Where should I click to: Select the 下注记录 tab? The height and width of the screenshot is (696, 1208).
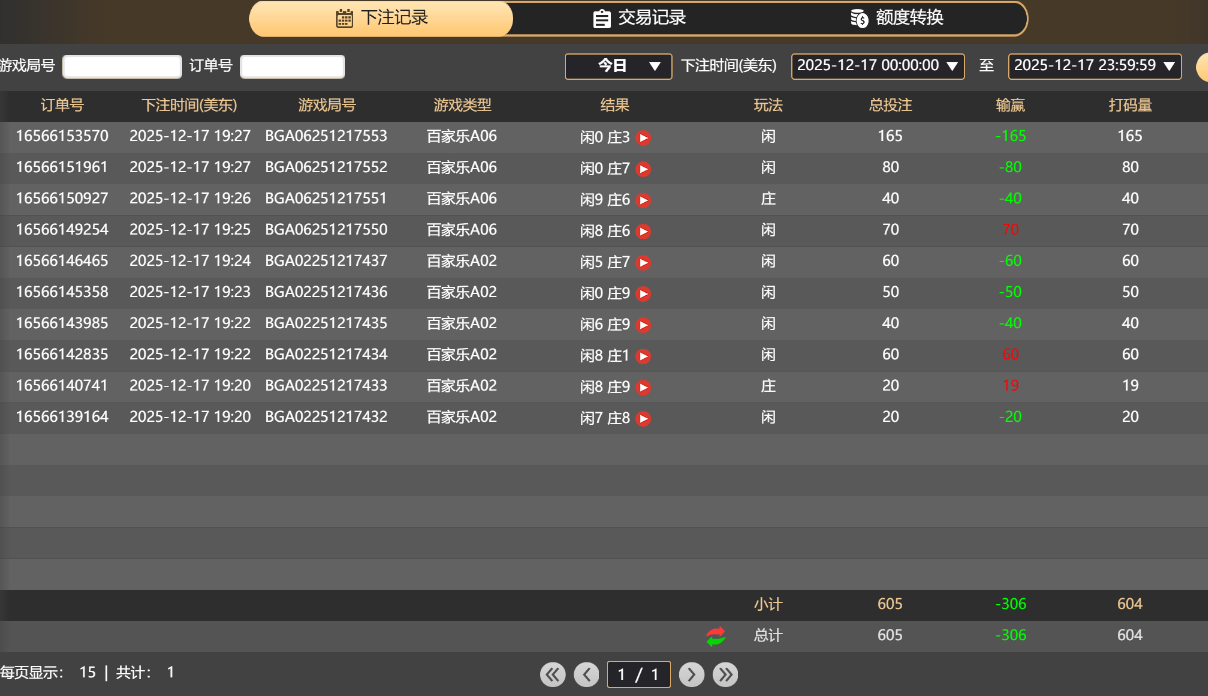[x=381, y=18]
